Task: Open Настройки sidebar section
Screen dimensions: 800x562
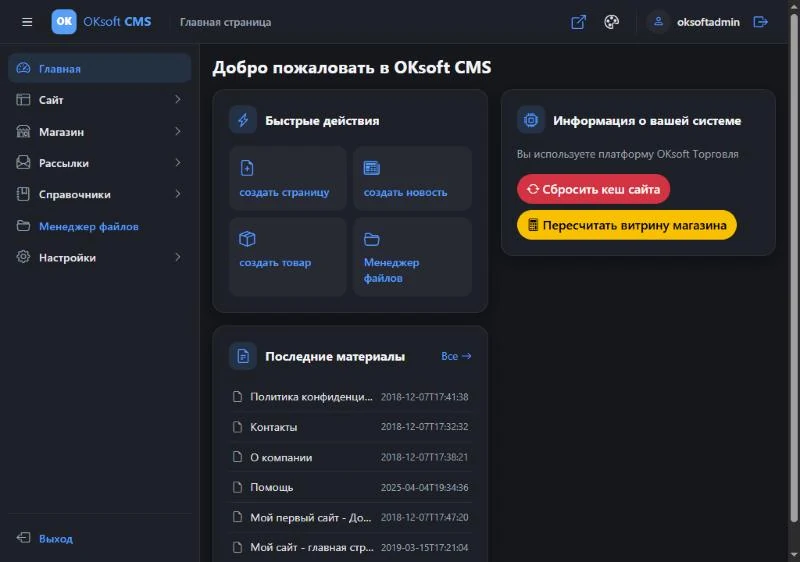Action: [x=99, y=258]
